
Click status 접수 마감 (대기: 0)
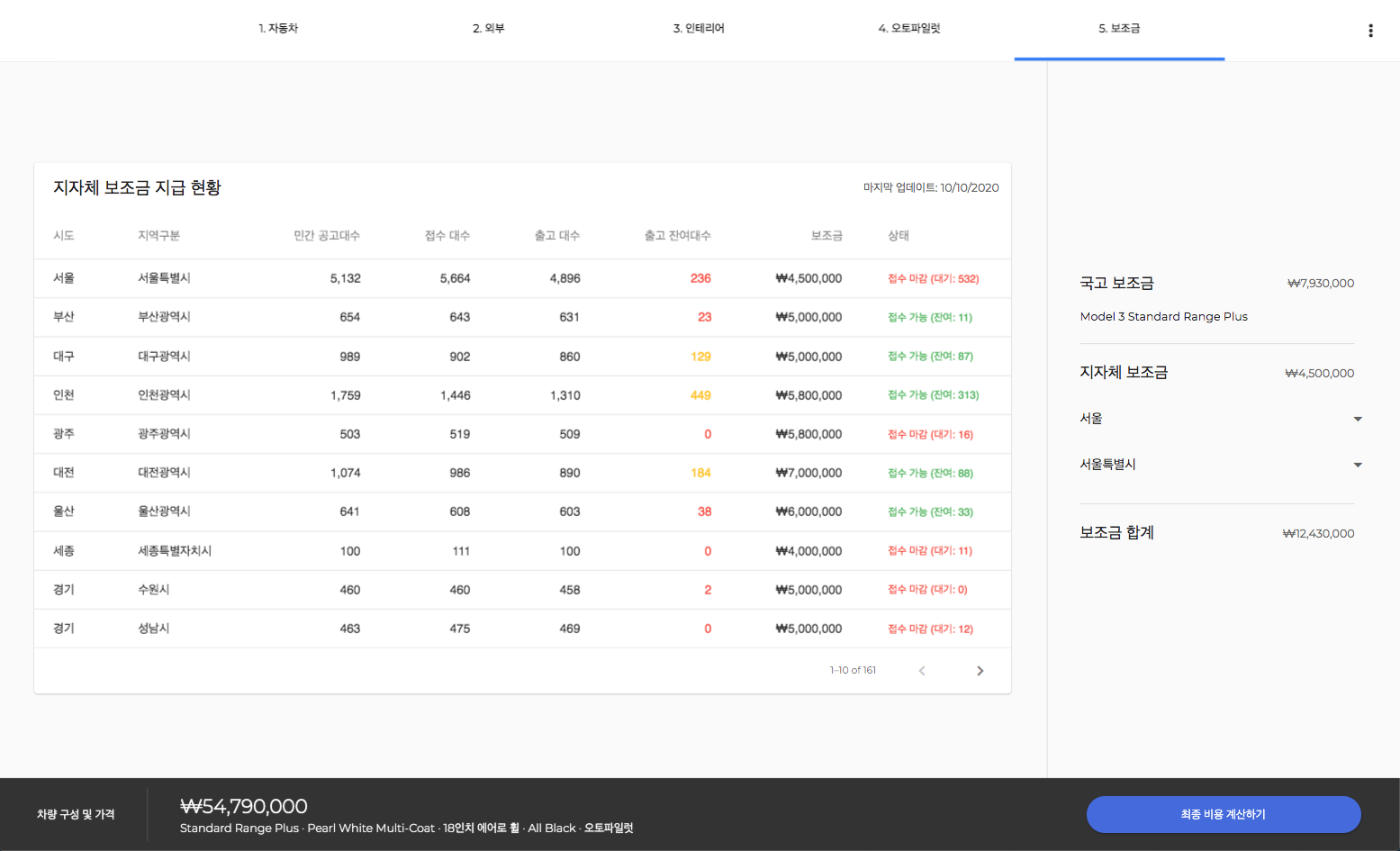(927, 590)
